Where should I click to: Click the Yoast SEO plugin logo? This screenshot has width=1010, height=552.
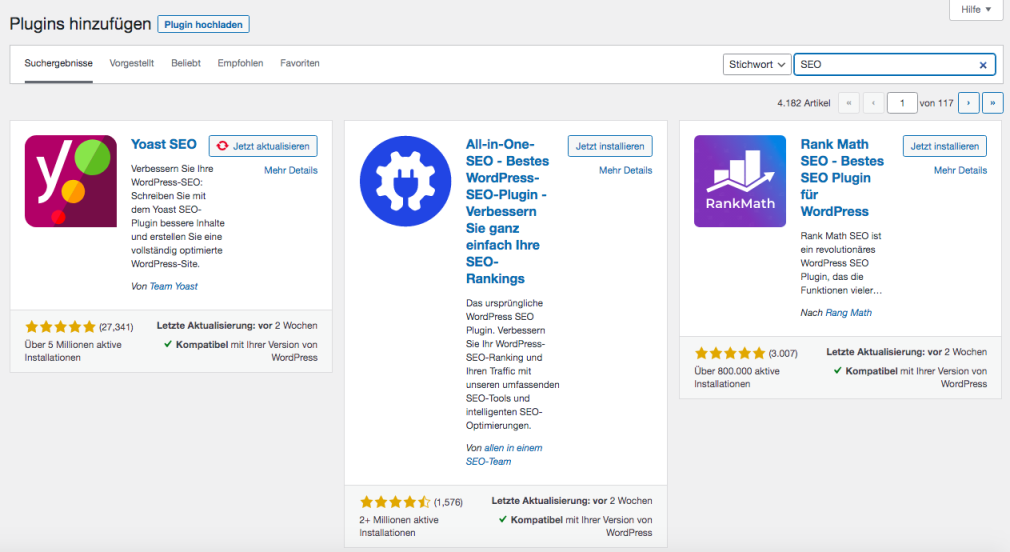pyautogui.click(x=71, y=181)
